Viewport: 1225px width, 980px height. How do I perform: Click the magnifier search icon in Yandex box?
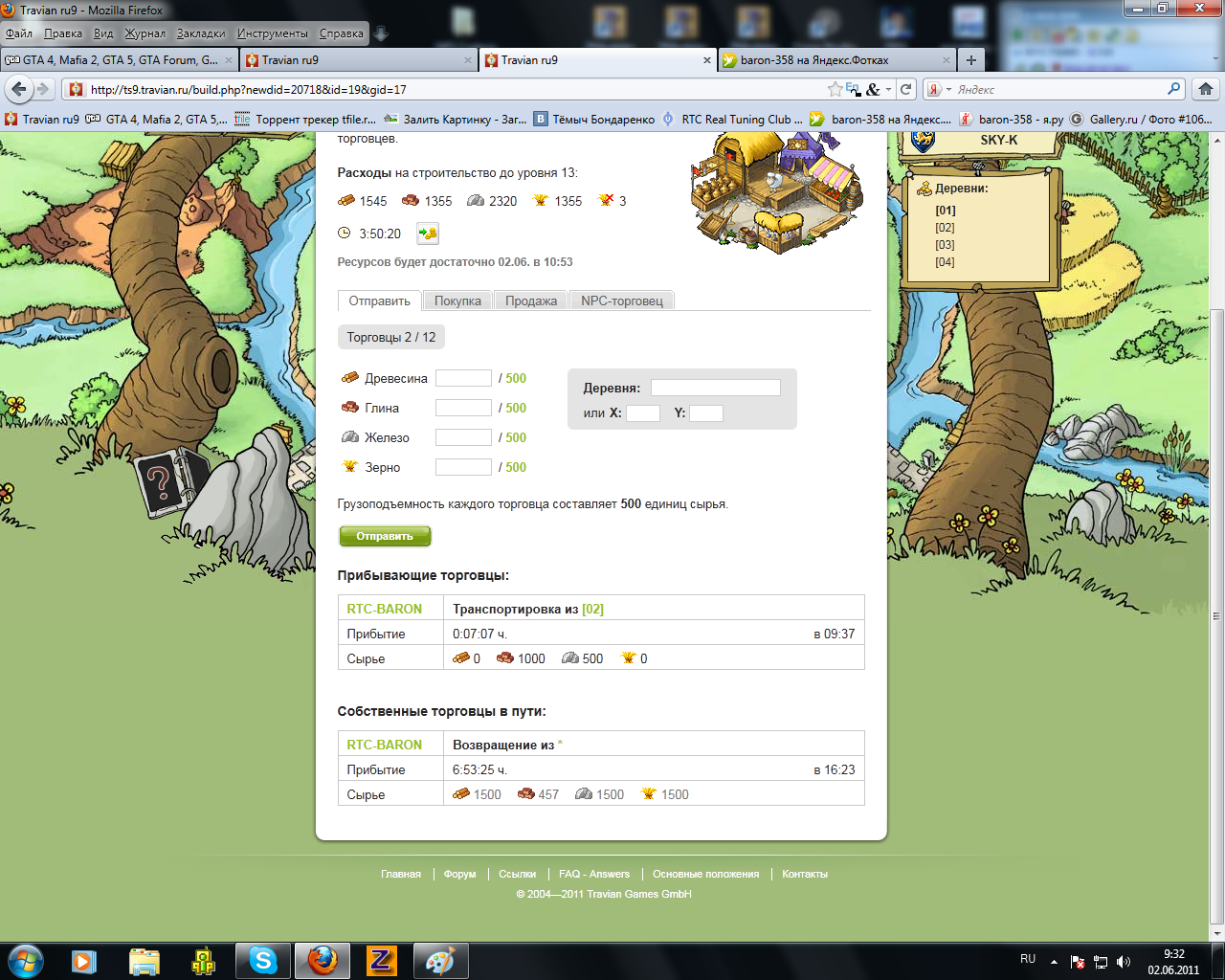coord(1174,89)
